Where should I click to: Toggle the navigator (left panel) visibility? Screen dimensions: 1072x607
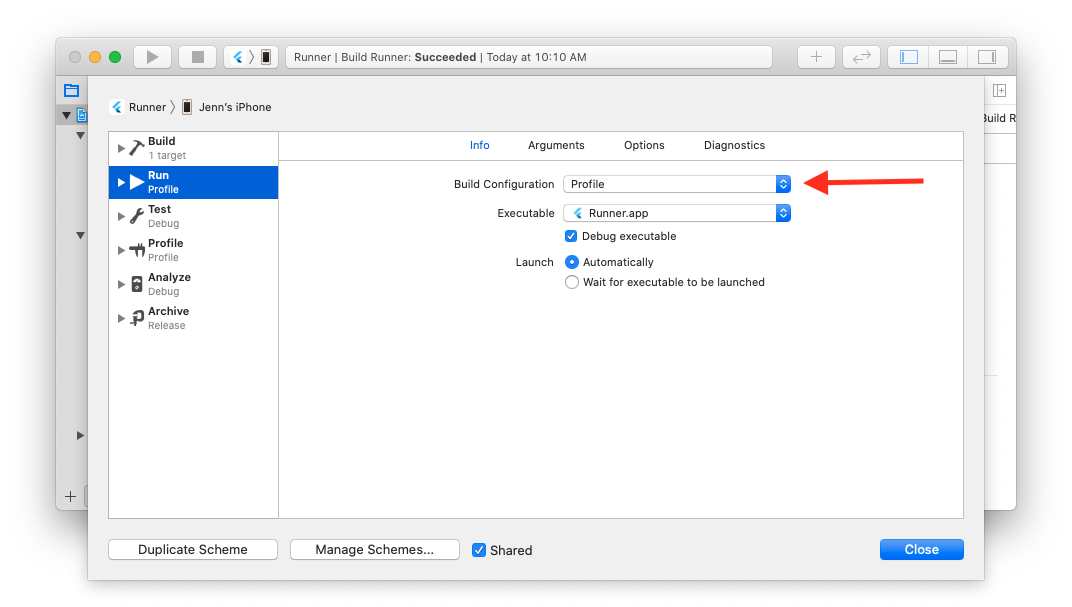[x=909, y=57]
